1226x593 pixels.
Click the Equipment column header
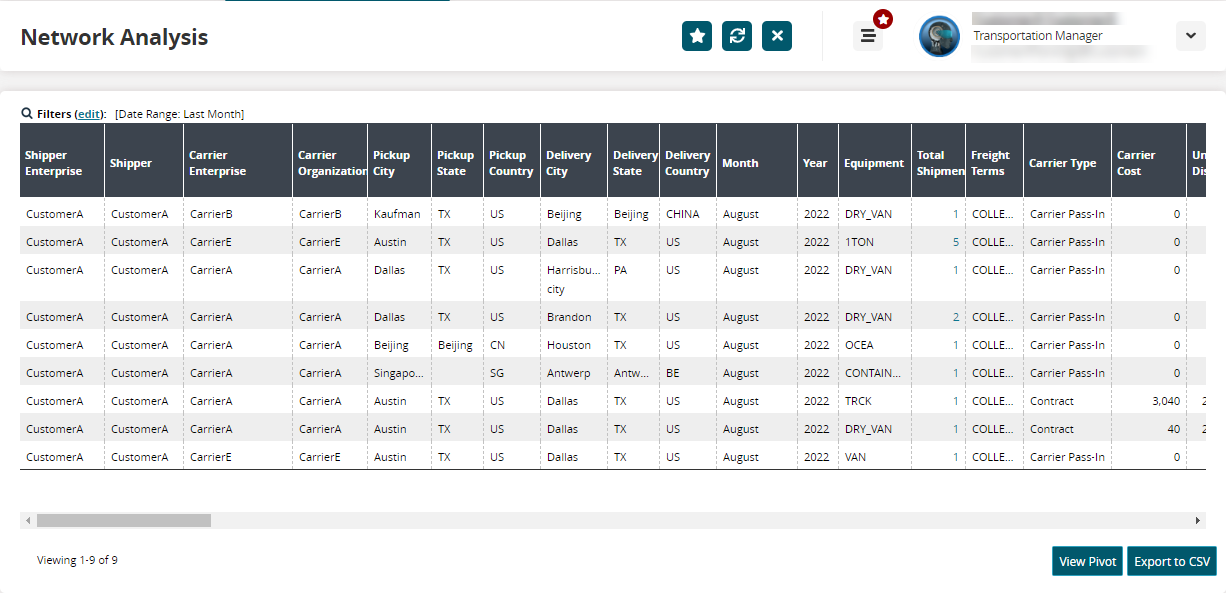874,163
